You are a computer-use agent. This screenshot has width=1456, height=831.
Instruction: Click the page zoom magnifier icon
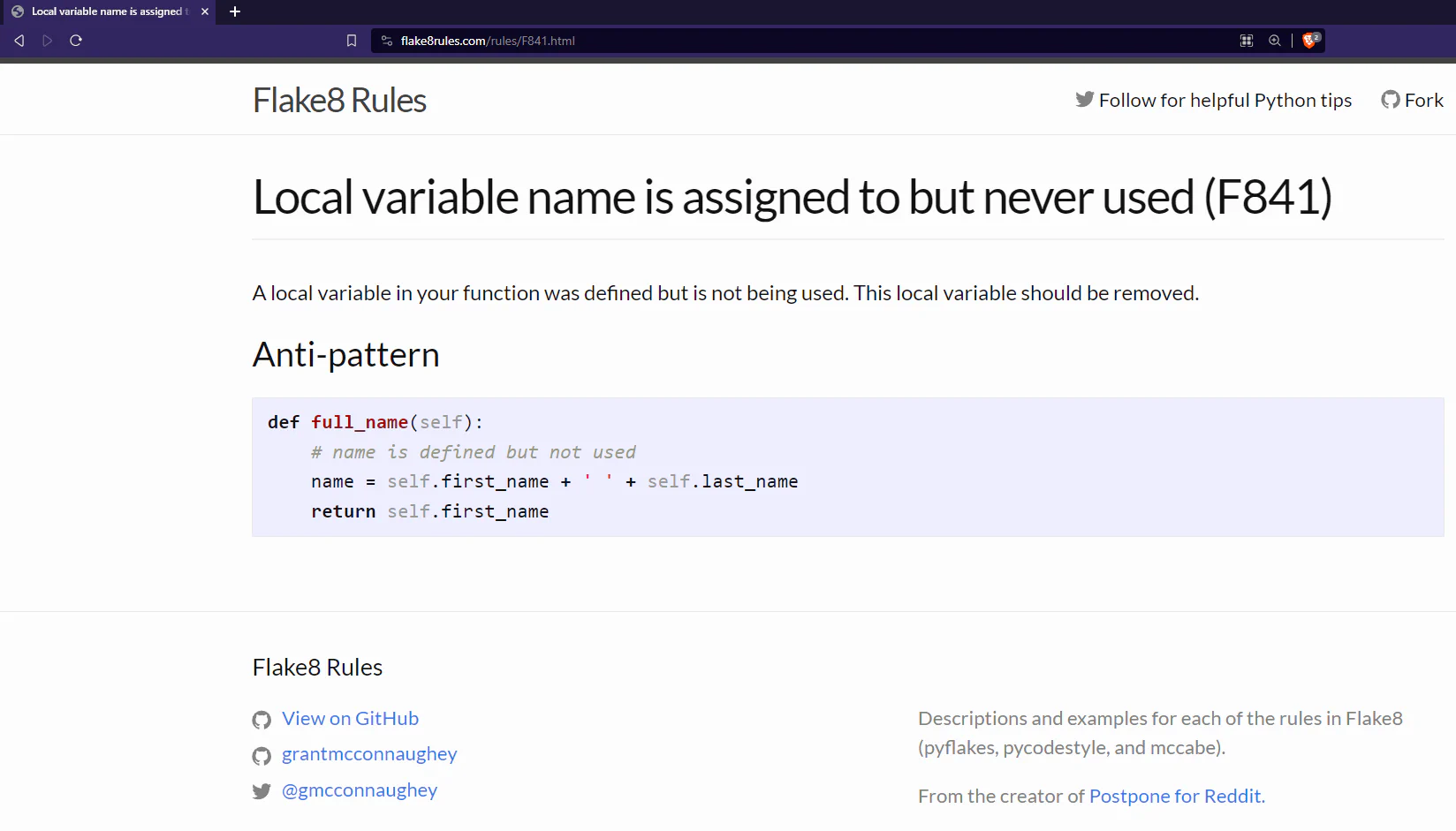1275,41
